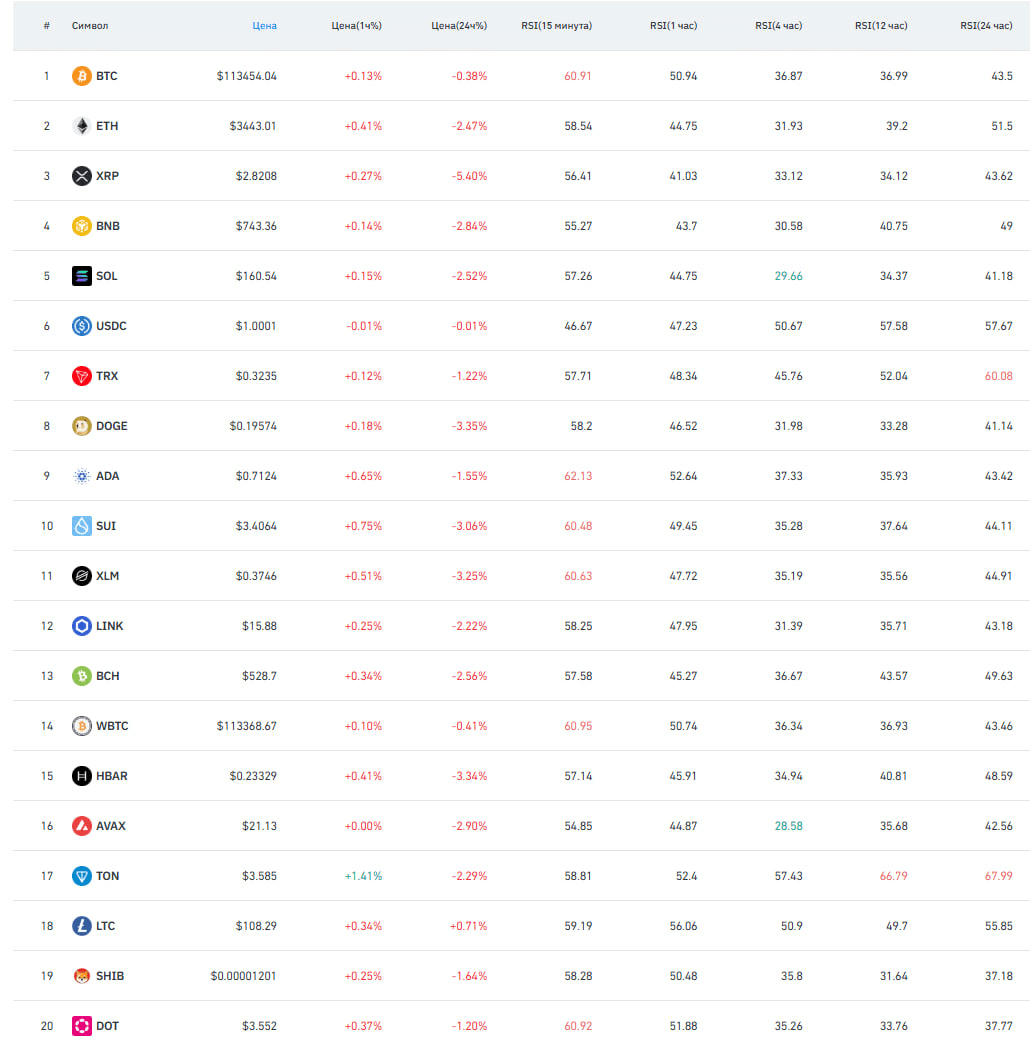Click the Dogecoin DOGE icon
This screenshot has width=1030, height=1049.
pyautogui.click(x=82, y=425)
